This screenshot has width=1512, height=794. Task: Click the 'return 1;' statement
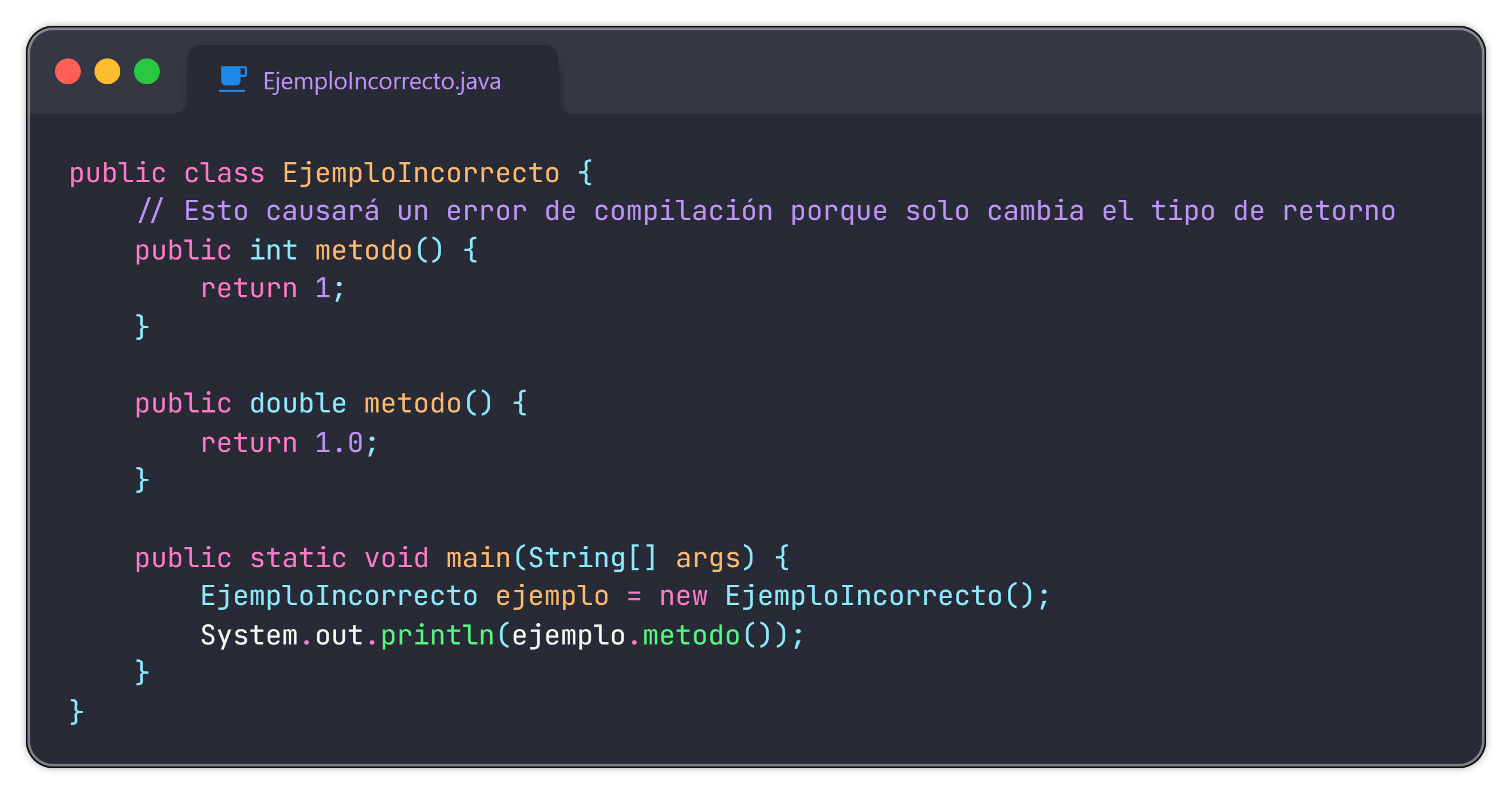[273, 289]
